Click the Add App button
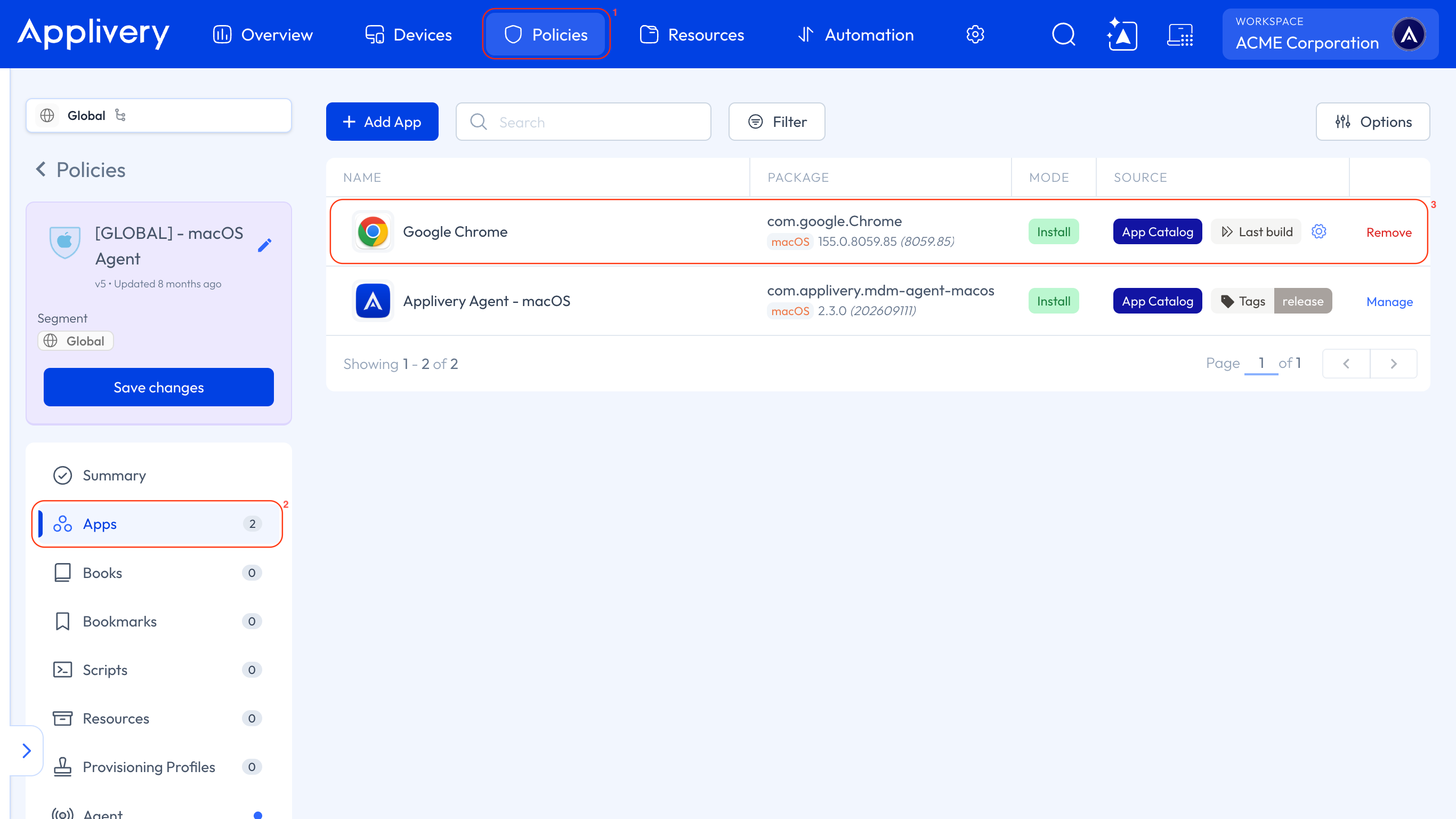The width and height of the screenshot is (1456, 819). 382,122
